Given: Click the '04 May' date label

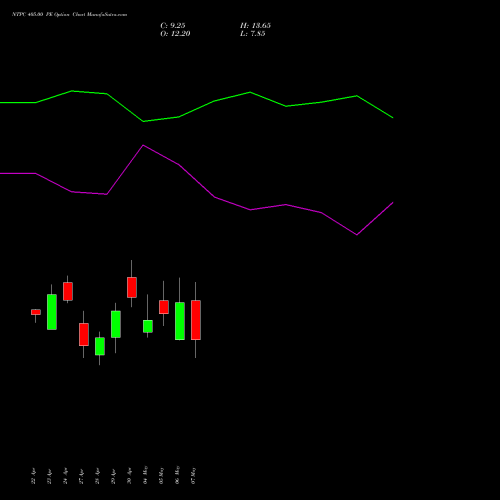Looking at the screenshot, I should click(145, 475).
